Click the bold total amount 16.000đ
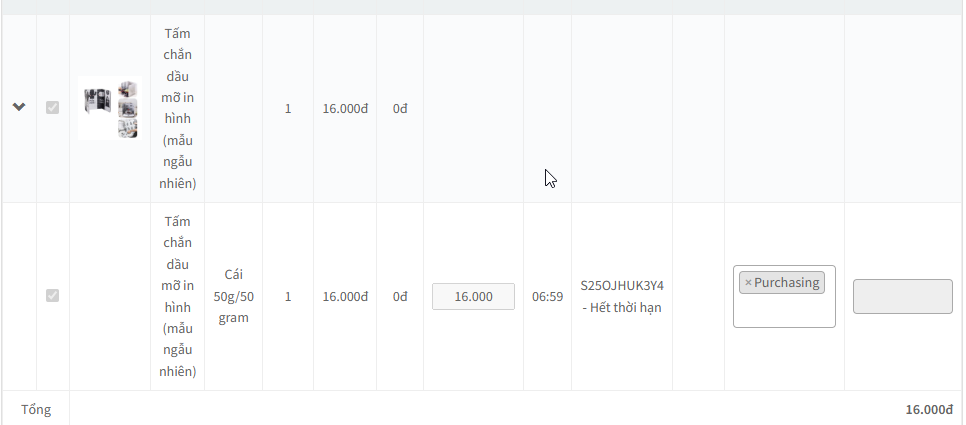966x425 pixels. click(929, 410)
